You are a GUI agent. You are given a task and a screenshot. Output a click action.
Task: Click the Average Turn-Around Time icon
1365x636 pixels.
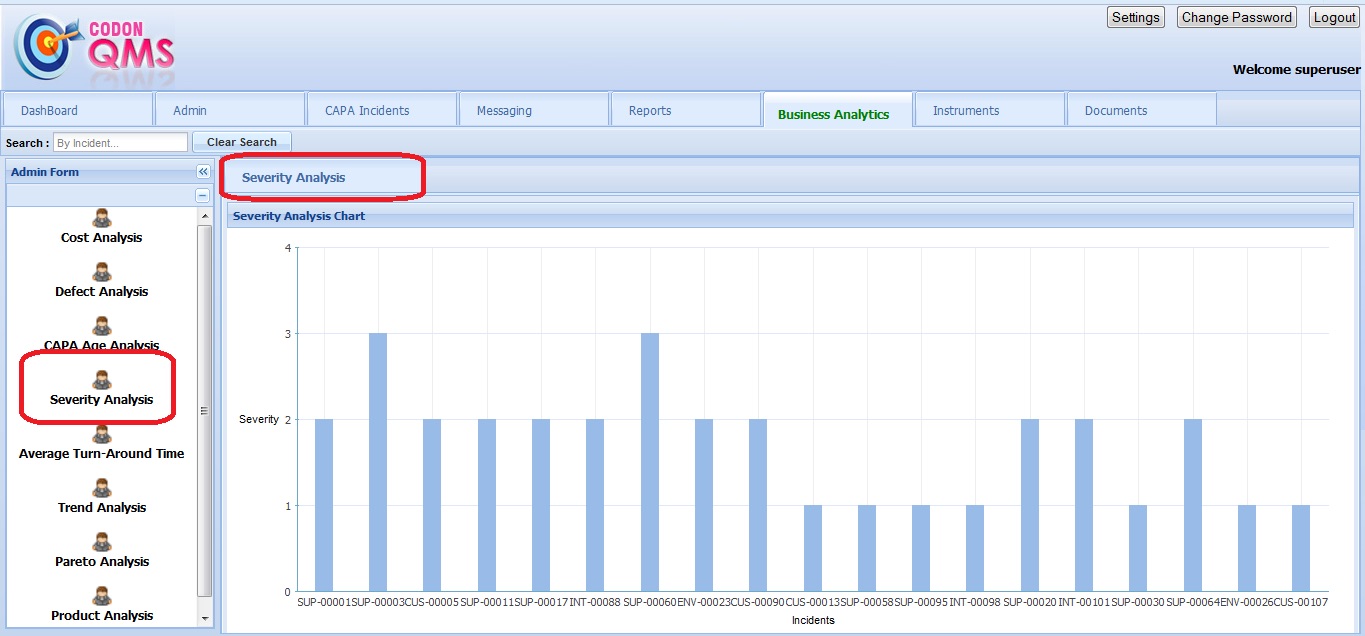[102, 434]
